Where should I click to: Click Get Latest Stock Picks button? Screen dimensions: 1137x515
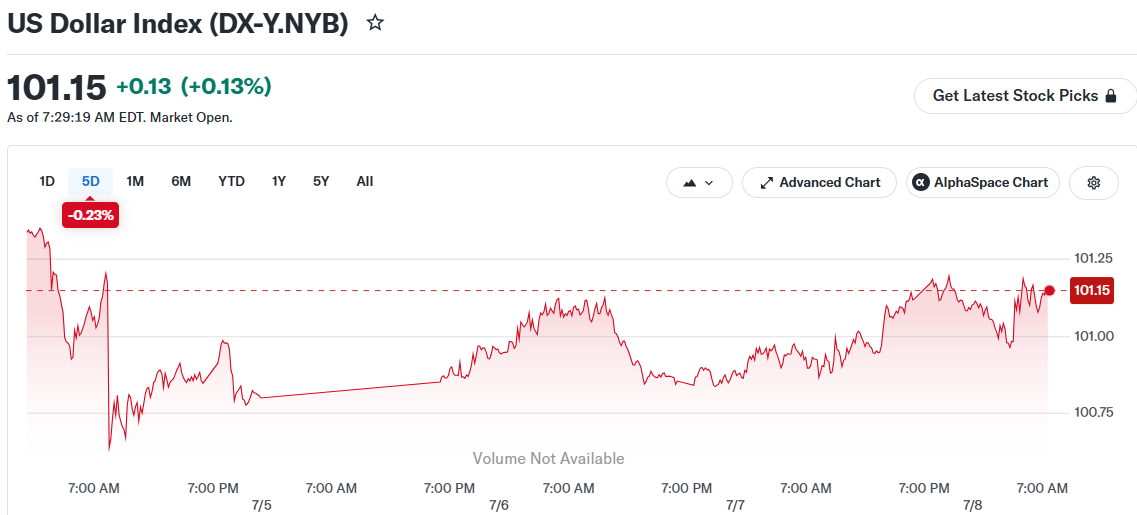pos(1025,96)
